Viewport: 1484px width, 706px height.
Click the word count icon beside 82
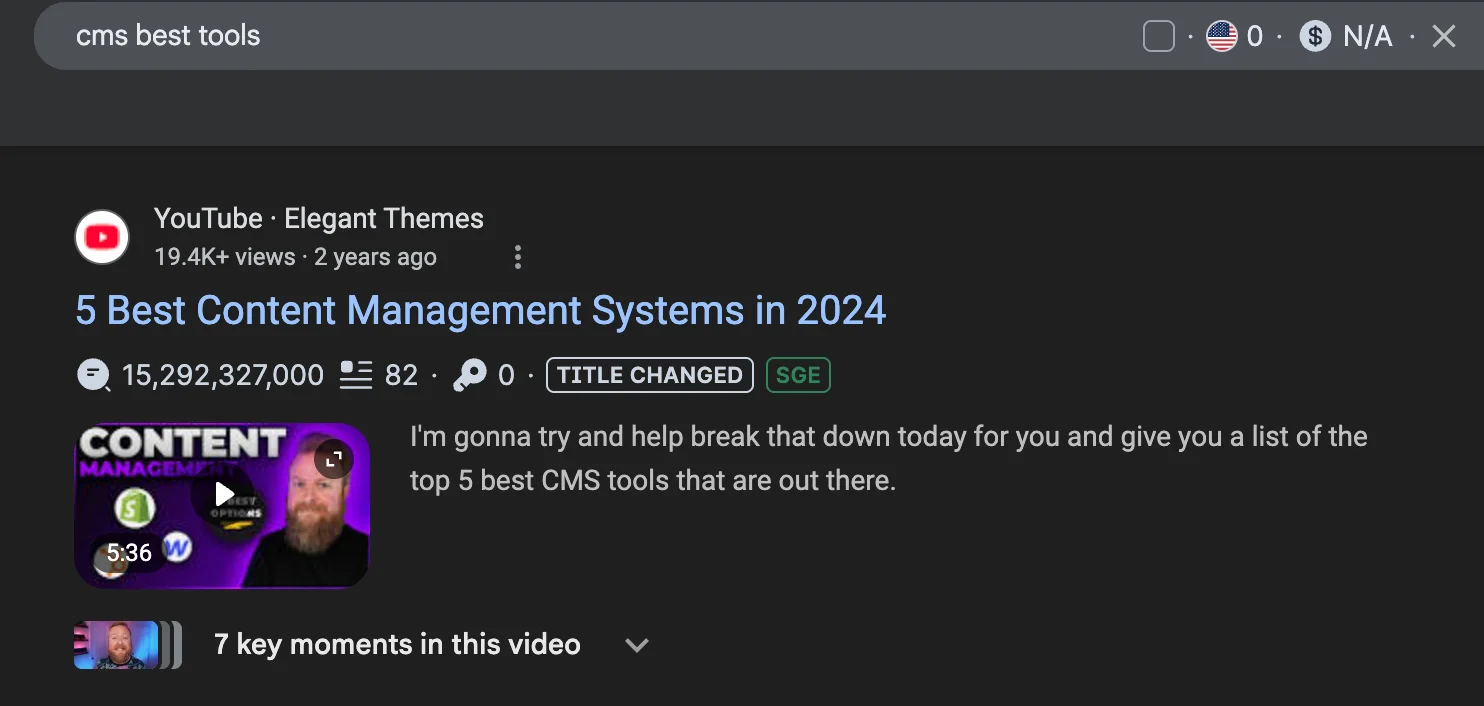pyautogui.click(x=356, y=376)
